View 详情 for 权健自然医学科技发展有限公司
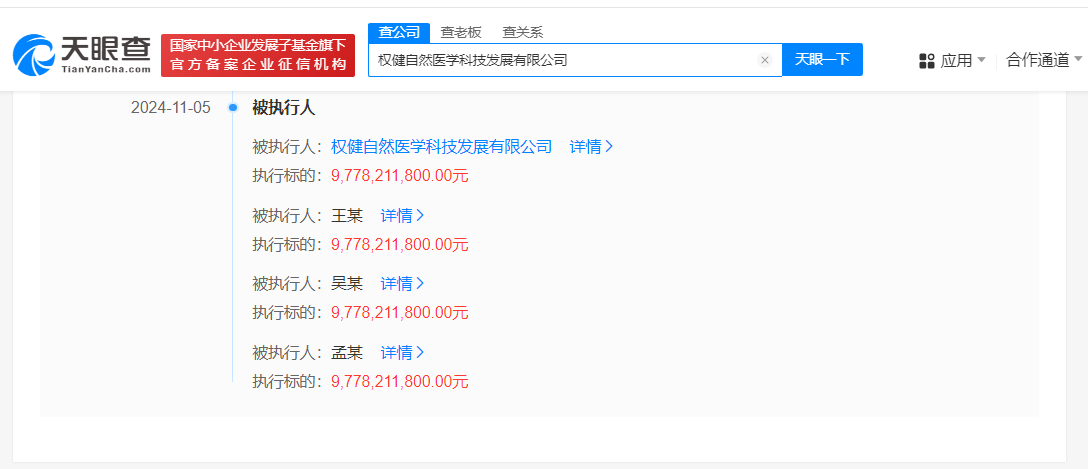Viewport: 1088px width, 469px height. click(591, 146)
